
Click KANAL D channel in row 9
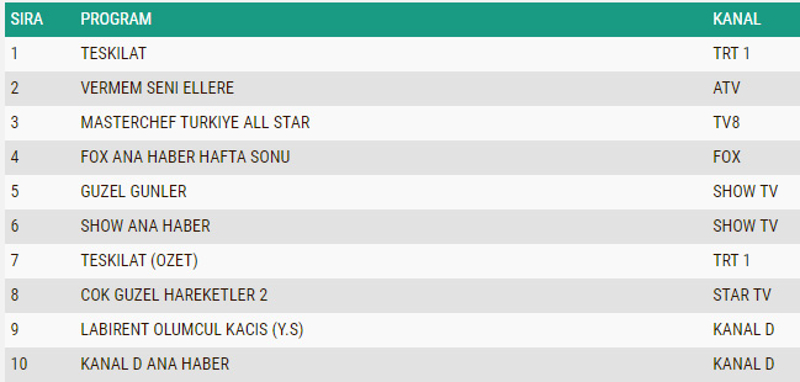[744, 330]
